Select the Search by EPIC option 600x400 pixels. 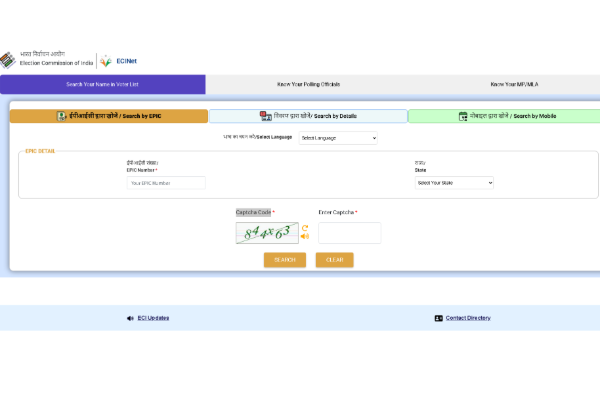click(x=108, y=116)
